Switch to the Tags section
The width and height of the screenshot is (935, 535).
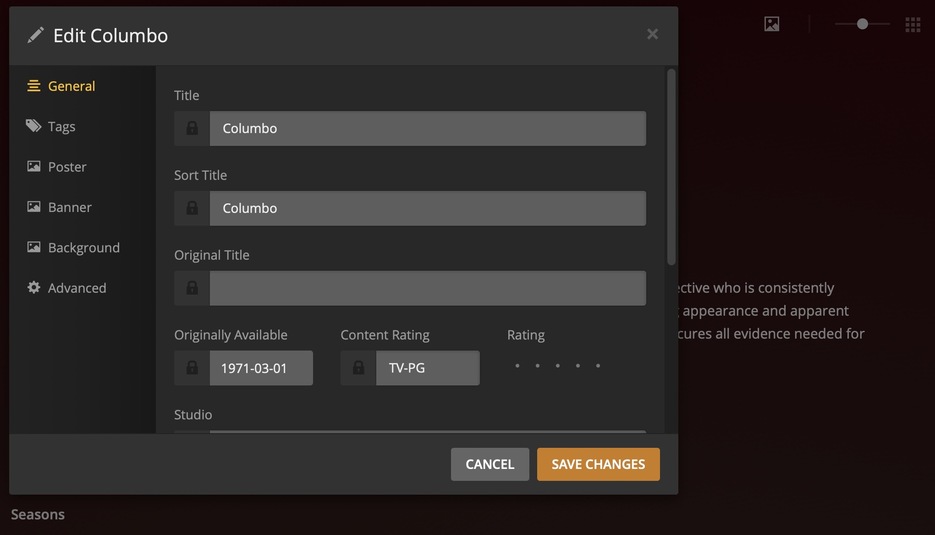(x=51, y=126)
